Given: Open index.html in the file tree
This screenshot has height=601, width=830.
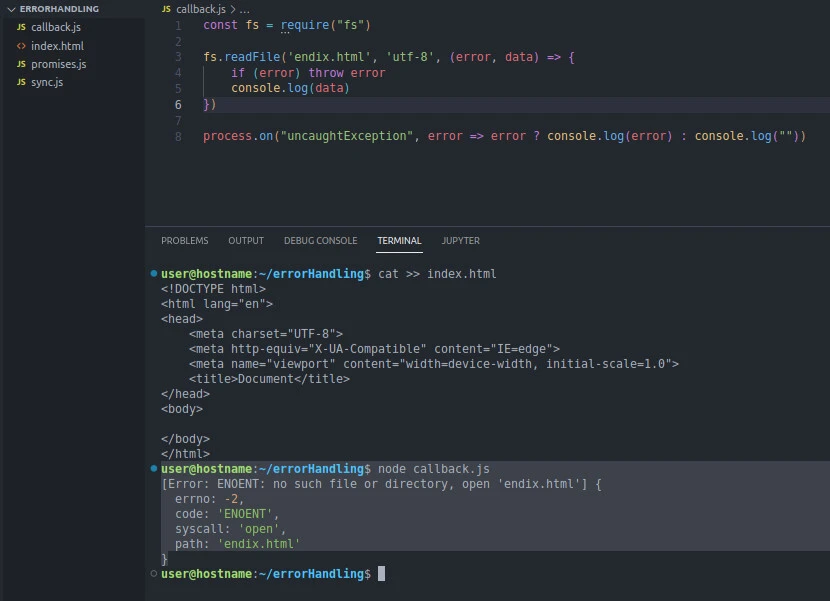Looking at the screenshot, I should (x=57, y=46).
